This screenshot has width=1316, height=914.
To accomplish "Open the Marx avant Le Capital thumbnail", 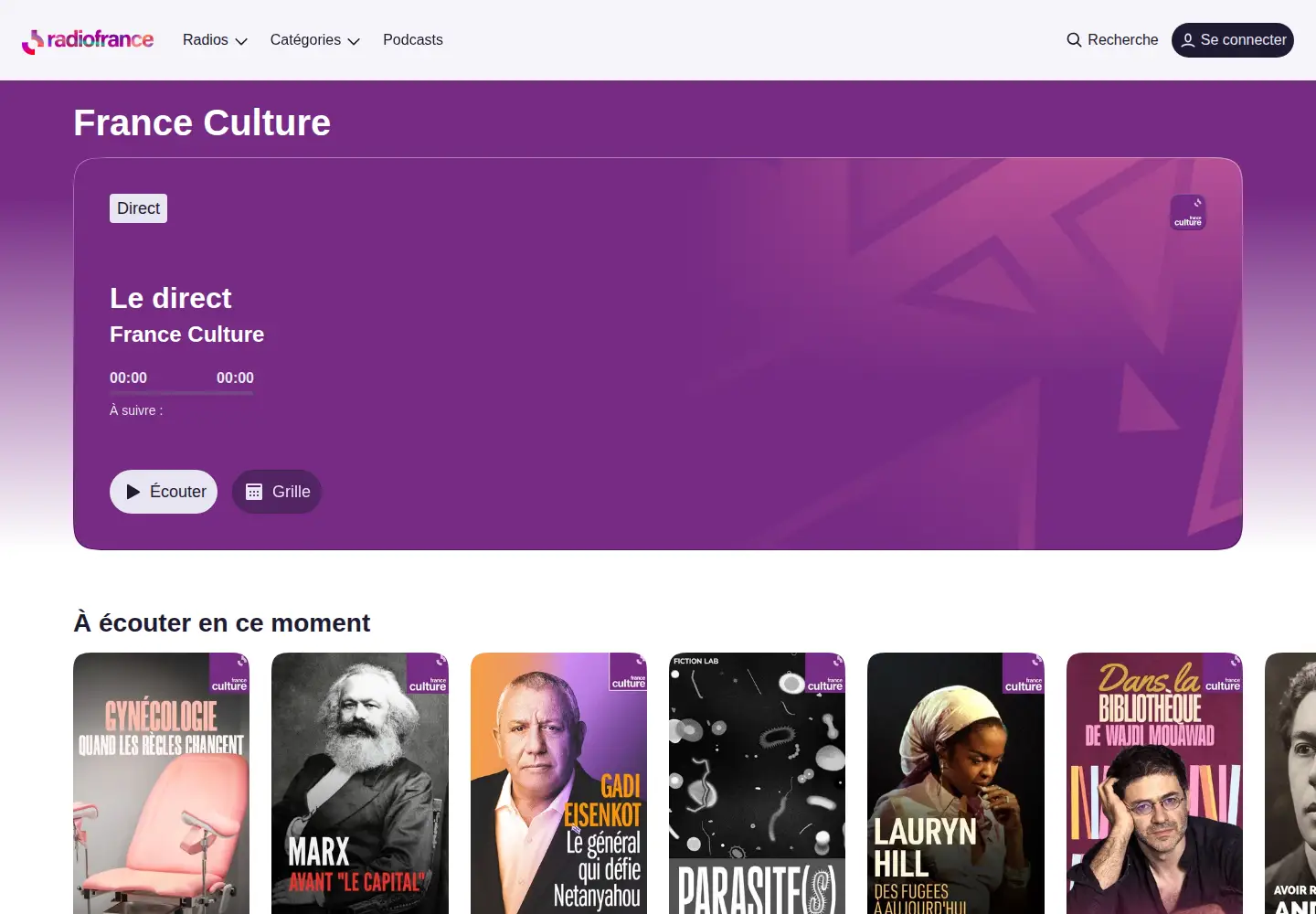I will pyautogui.click(x=360, y=783).
